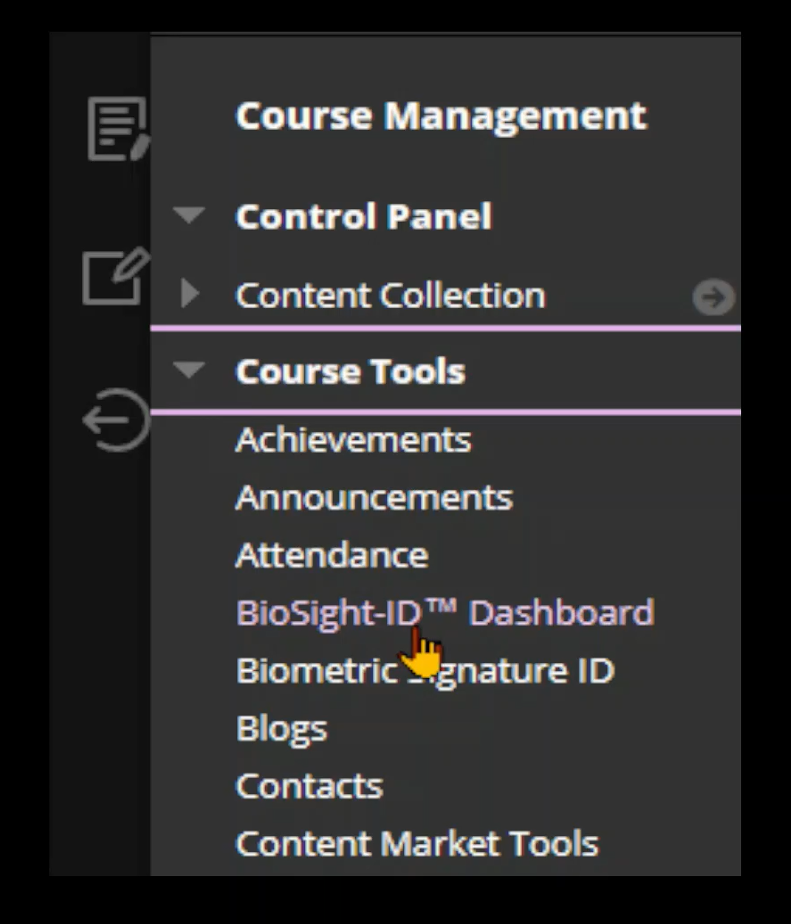This screenshot has height=924, width=791.
Task: Select Biometric Signature ID tool
Action: (425, 671)
